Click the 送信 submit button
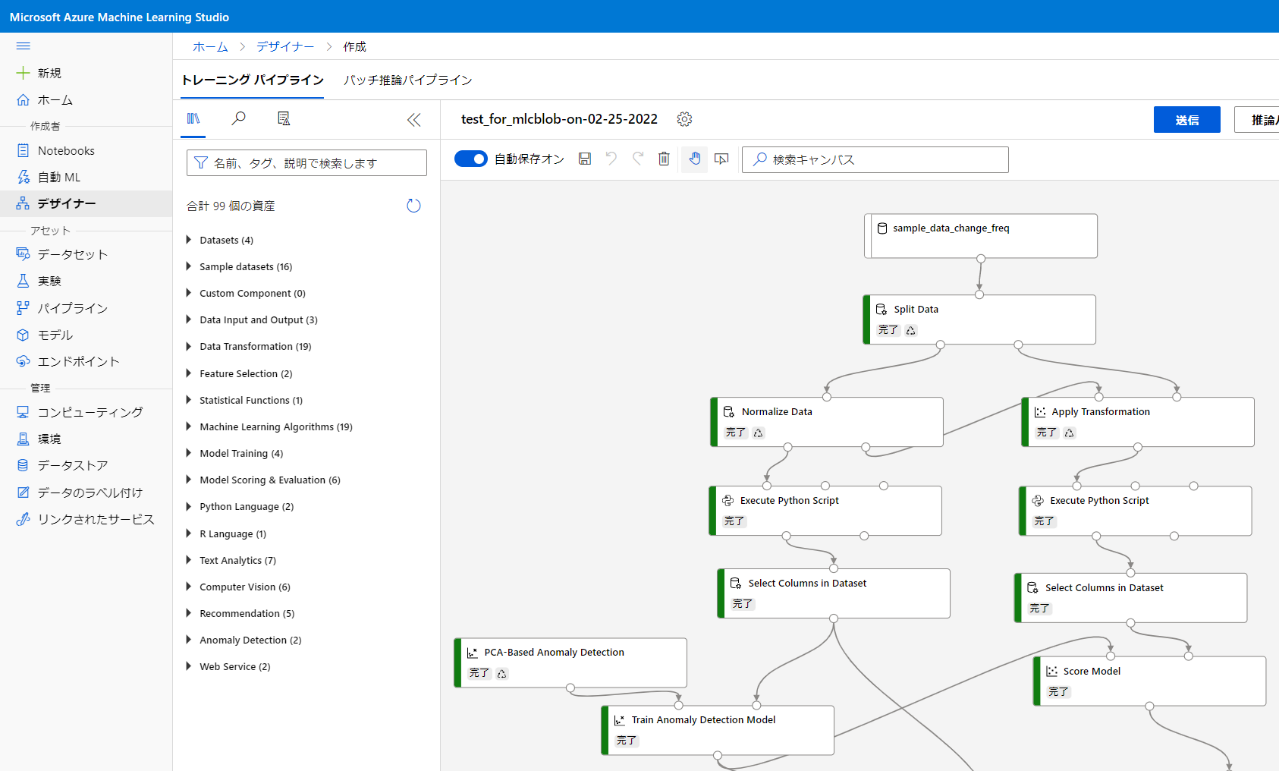Viewport: 1279px width, 771px height. [x=1187, y=120]
